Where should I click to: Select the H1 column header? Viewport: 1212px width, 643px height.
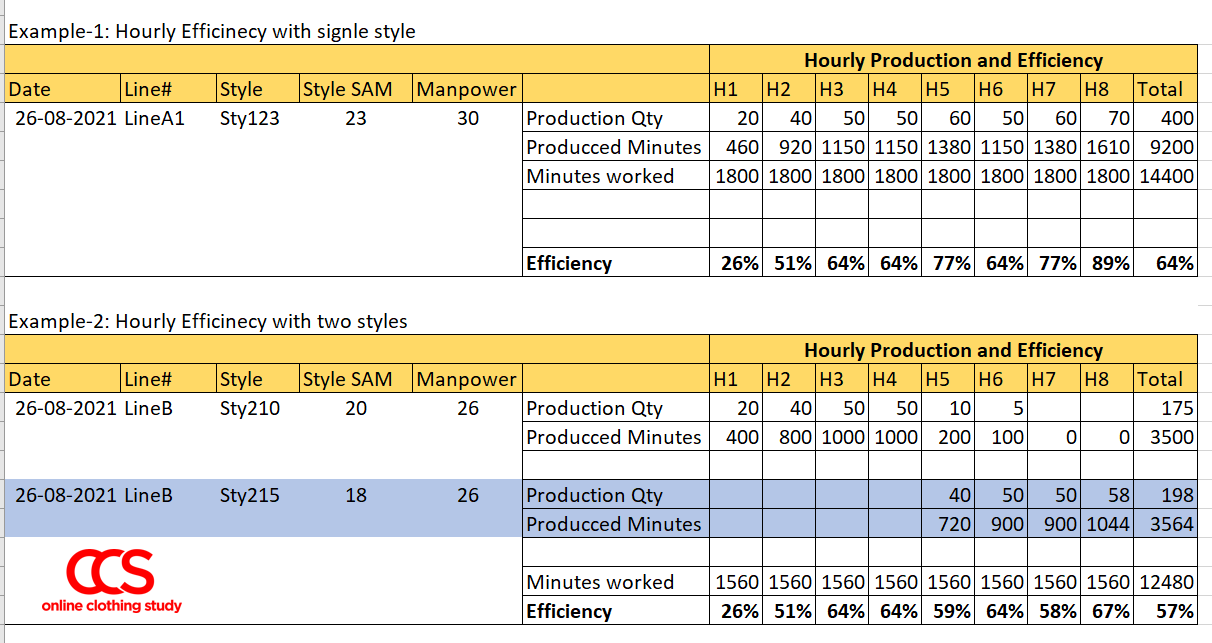coord(725,89)
